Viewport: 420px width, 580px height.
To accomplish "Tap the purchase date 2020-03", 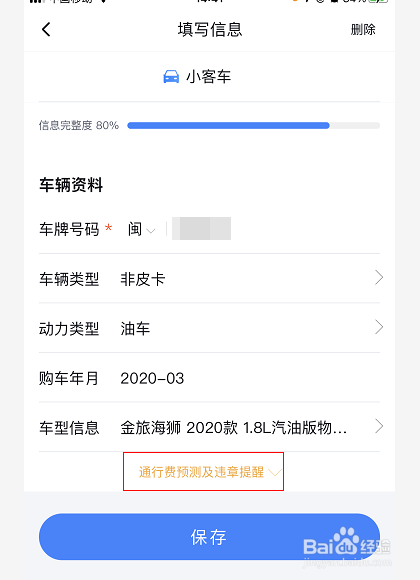I will [152, 378].
